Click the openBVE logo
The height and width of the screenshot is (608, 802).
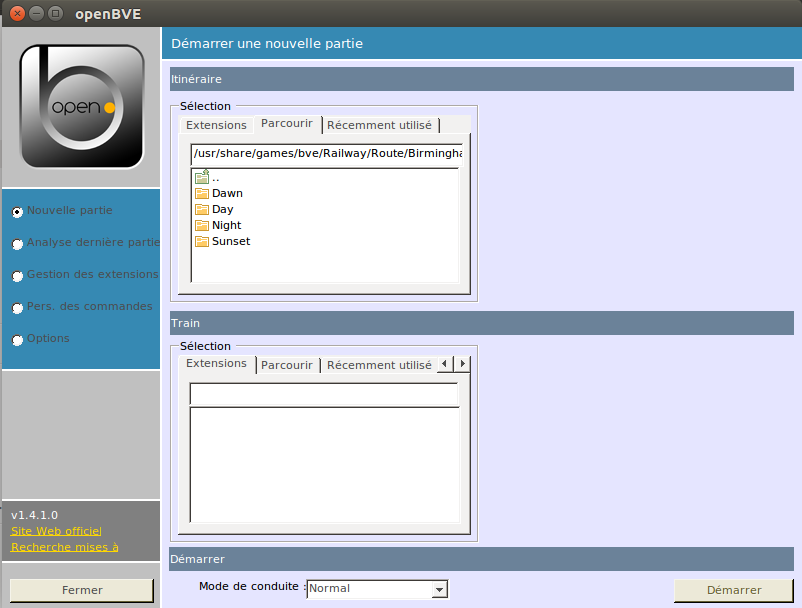[x=80, y=105]
